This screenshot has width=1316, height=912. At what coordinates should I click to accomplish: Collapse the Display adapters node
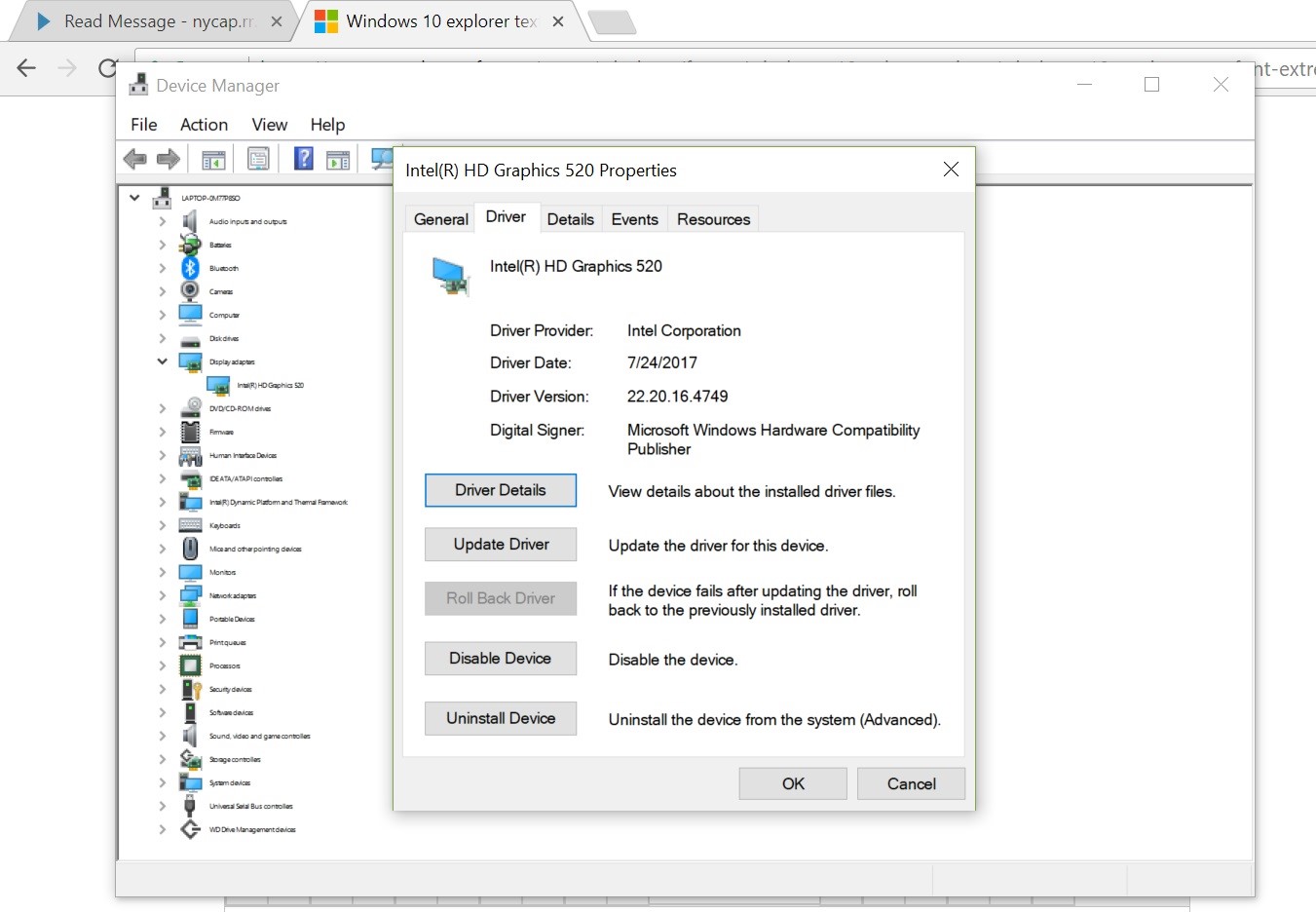pyautogui.click(x=162, y=361)
